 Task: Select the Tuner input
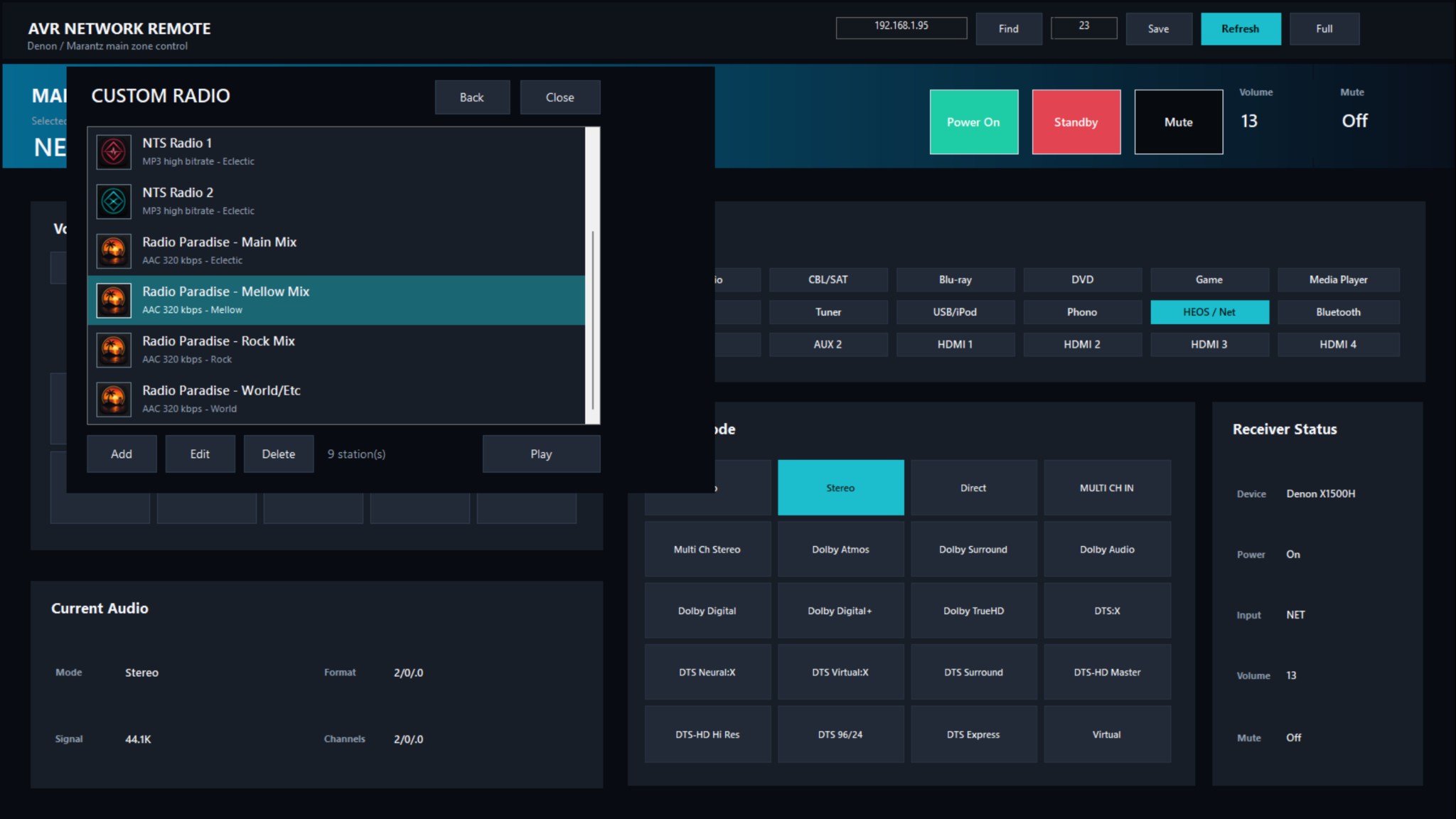(828, 312)
